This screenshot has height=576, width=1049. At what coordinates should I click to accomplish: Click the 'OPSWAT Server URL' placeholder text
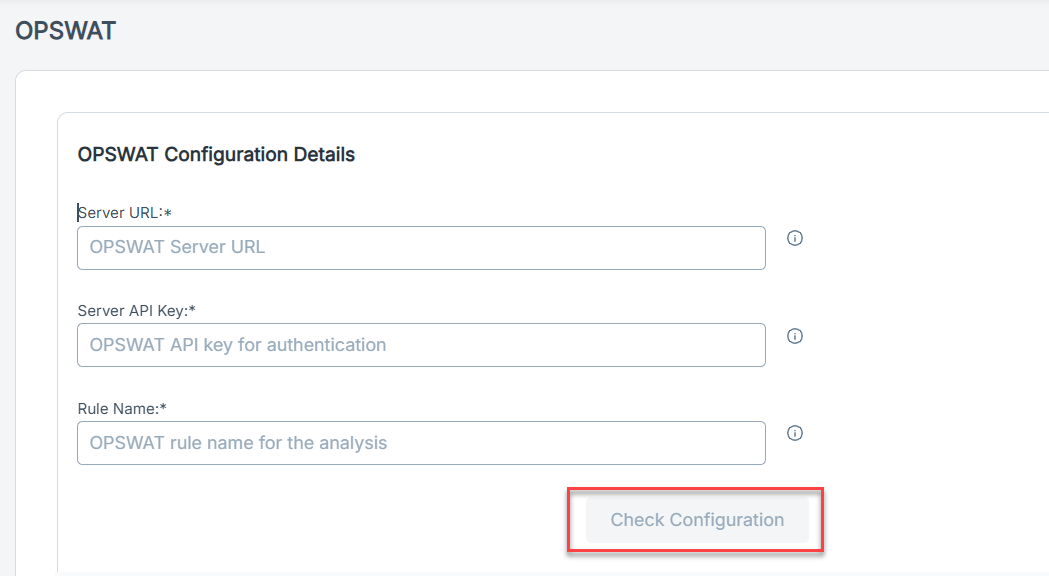click(x=177, y=247)
